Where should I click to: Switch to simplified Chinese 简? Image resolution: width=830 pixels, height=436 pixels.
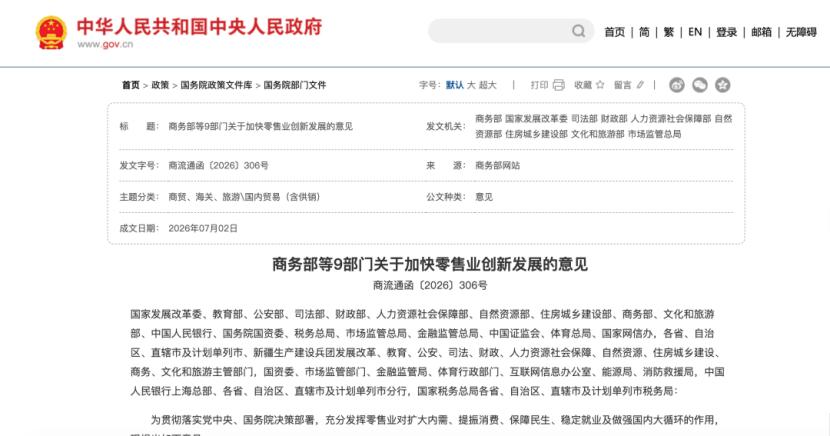coord(644,32)
